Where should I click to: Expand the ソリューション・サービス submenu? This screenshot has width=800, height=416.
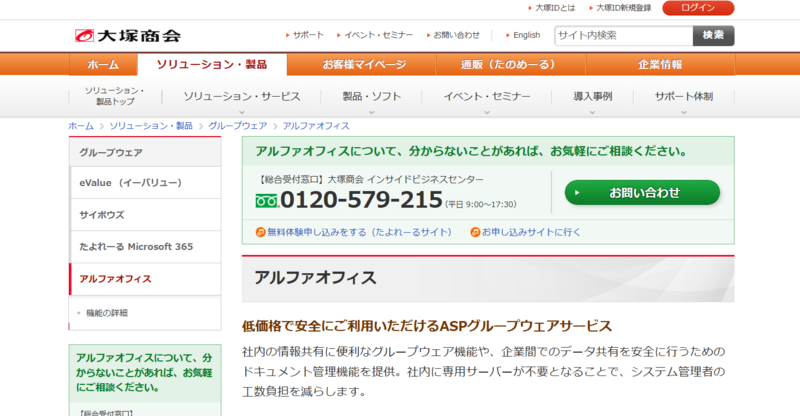pos(241,97)
